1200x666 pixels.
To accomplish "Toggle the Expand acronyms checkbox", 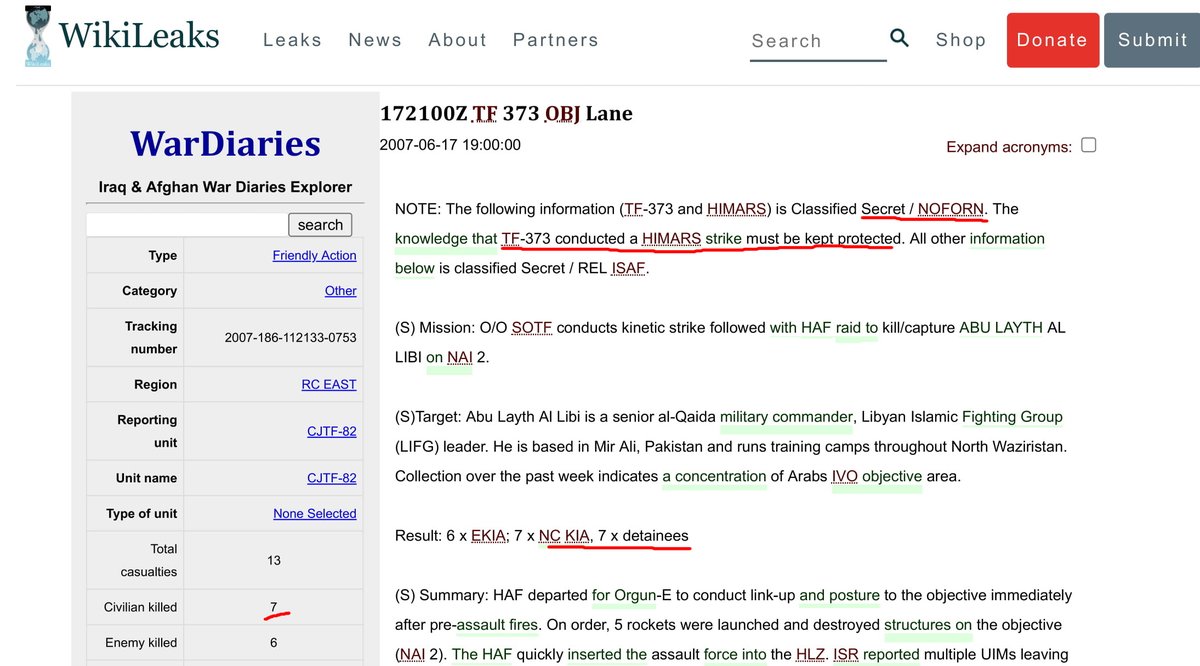I will pyautogui.click(x=1089, y=145).
